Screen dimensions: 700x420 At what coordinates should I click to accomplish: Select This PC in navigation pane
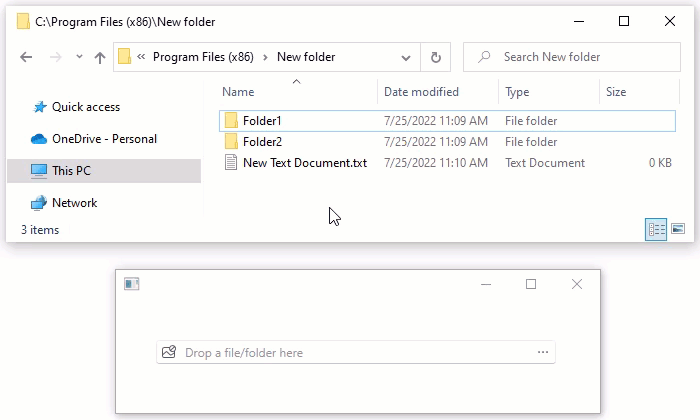pos(104,171)
